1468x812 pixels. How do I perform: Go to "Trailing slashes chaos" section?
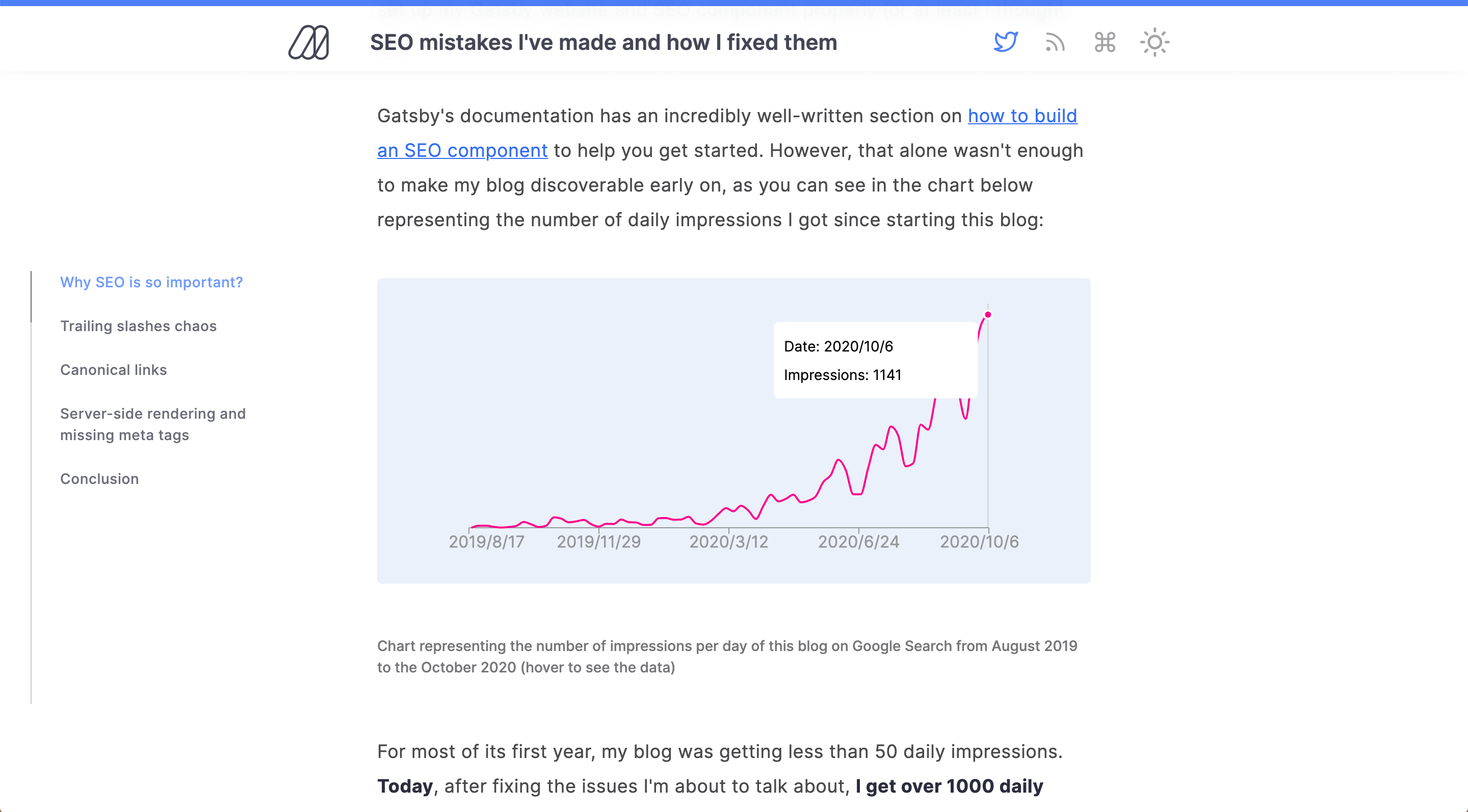coord(139,327)
